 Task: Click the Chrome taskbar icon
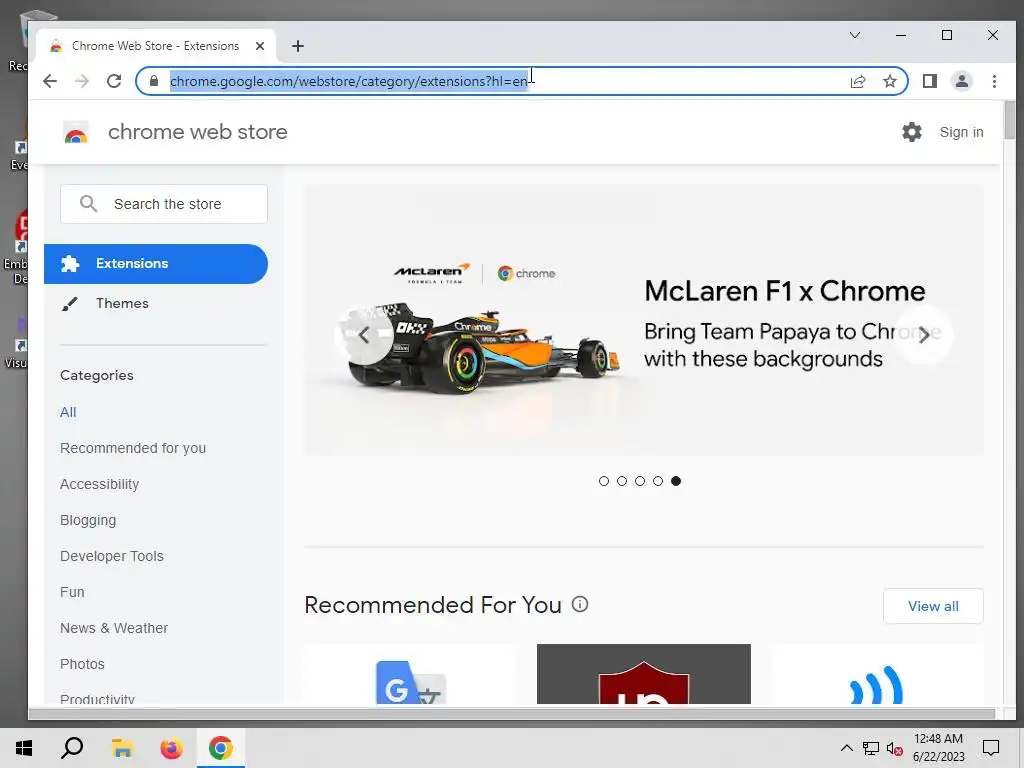[221, 748]
